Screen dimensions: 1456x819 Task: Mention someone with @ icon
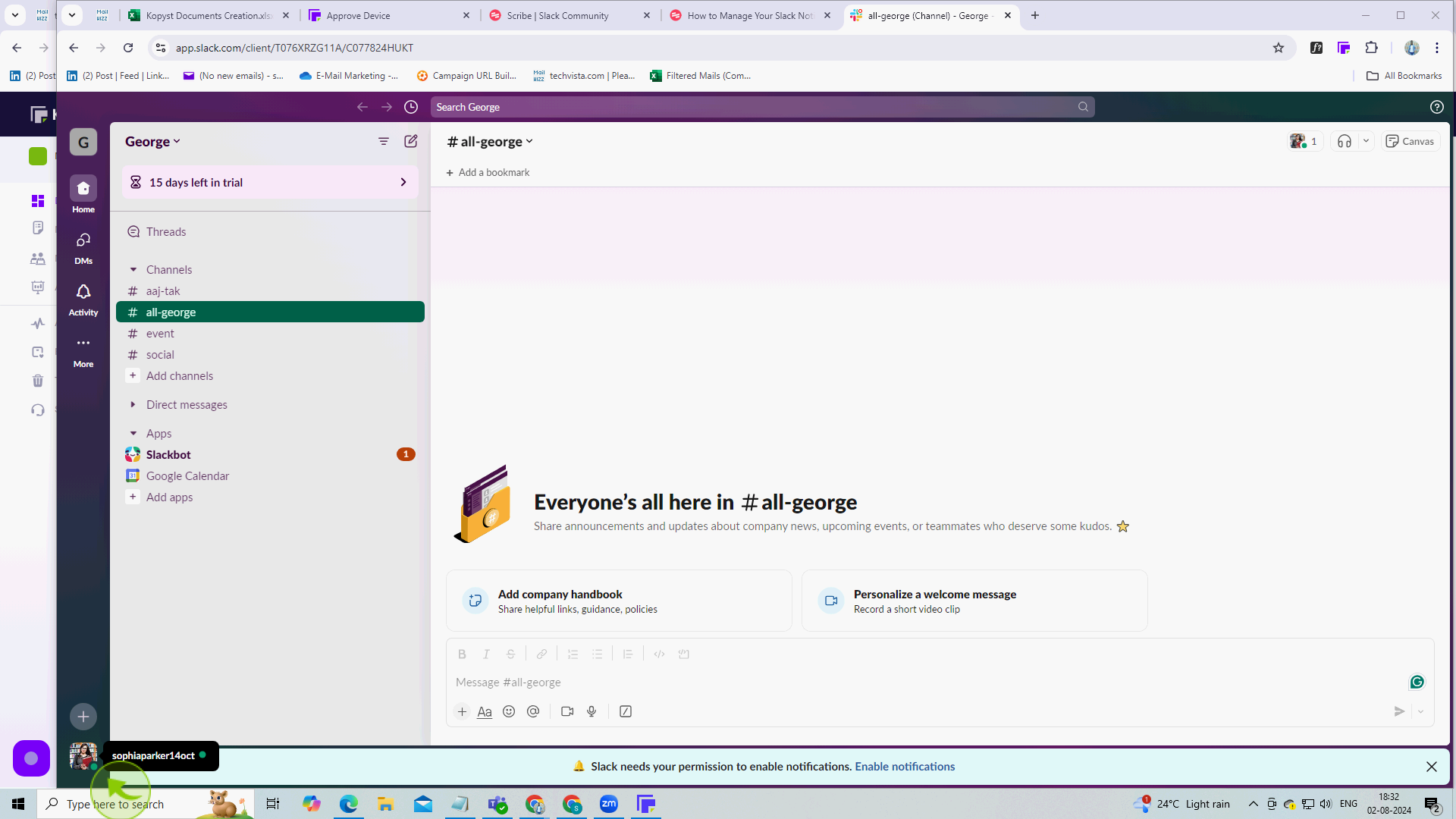click(533, 711)
